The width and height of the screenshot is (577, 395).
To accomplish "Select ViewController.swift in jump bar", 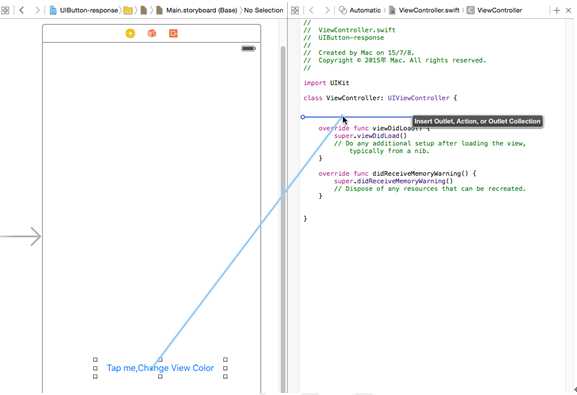I will [424, 10].
